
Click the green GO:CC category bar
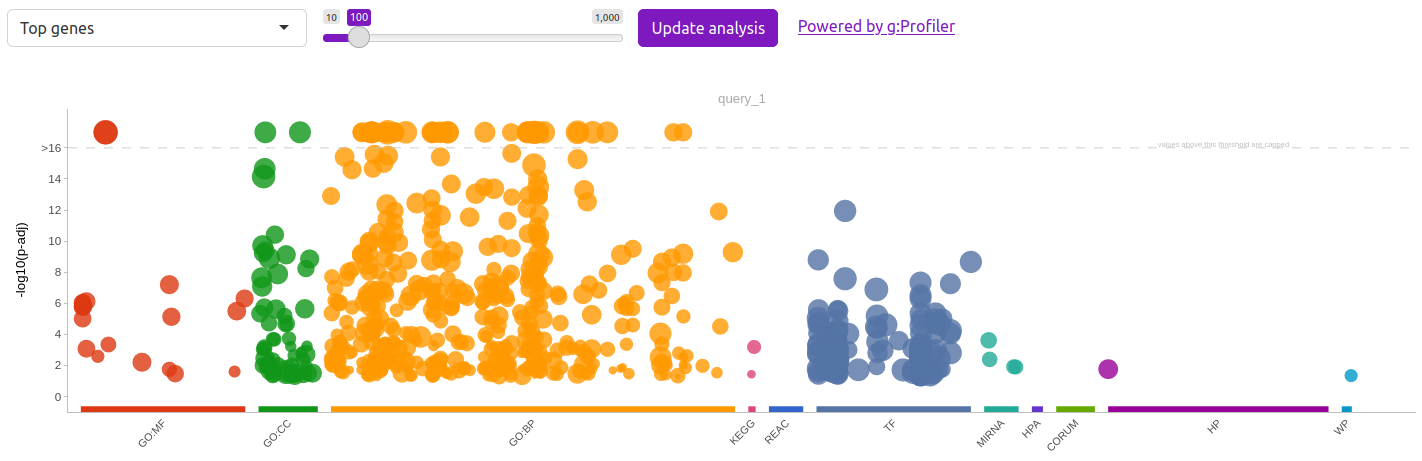click(288, 409)
